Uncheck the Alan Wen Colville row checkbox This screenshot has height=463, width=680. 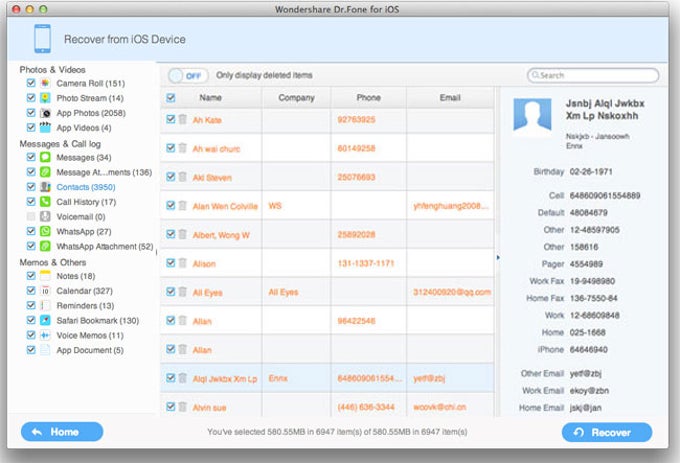coord(171,205)
